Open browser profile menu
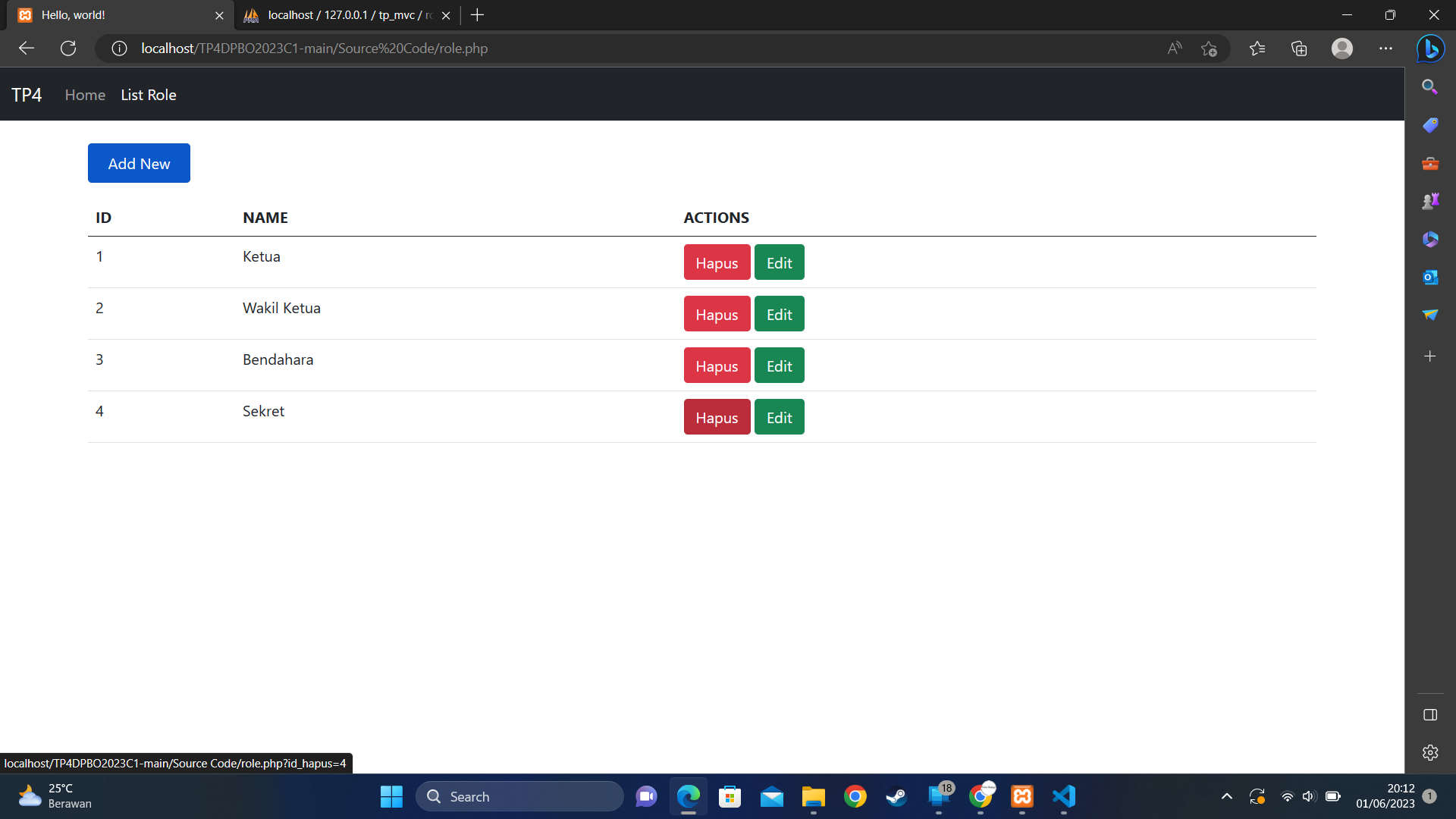This screenshot has height=819, width=1456. pyautogui.click(x=1341, y=49)
